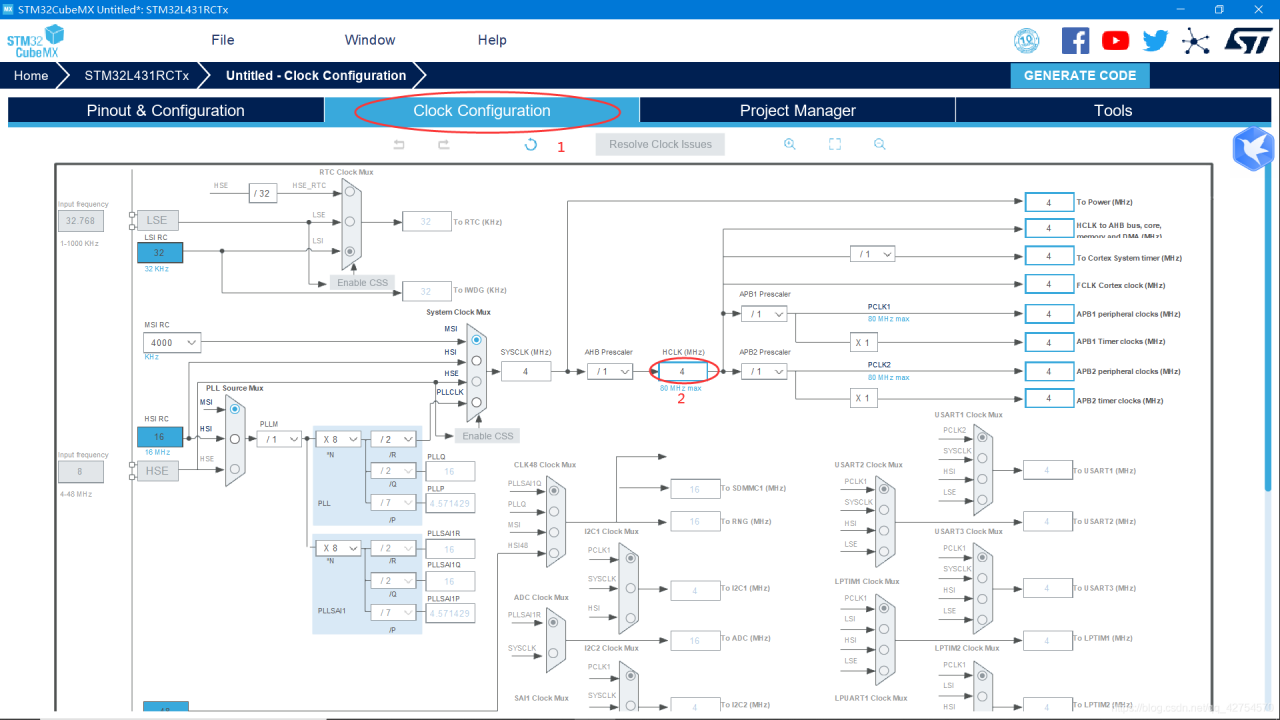Click STM32L431RCTx breadcrumb
Screen dimensions: 1280x720
click(136, 75)
